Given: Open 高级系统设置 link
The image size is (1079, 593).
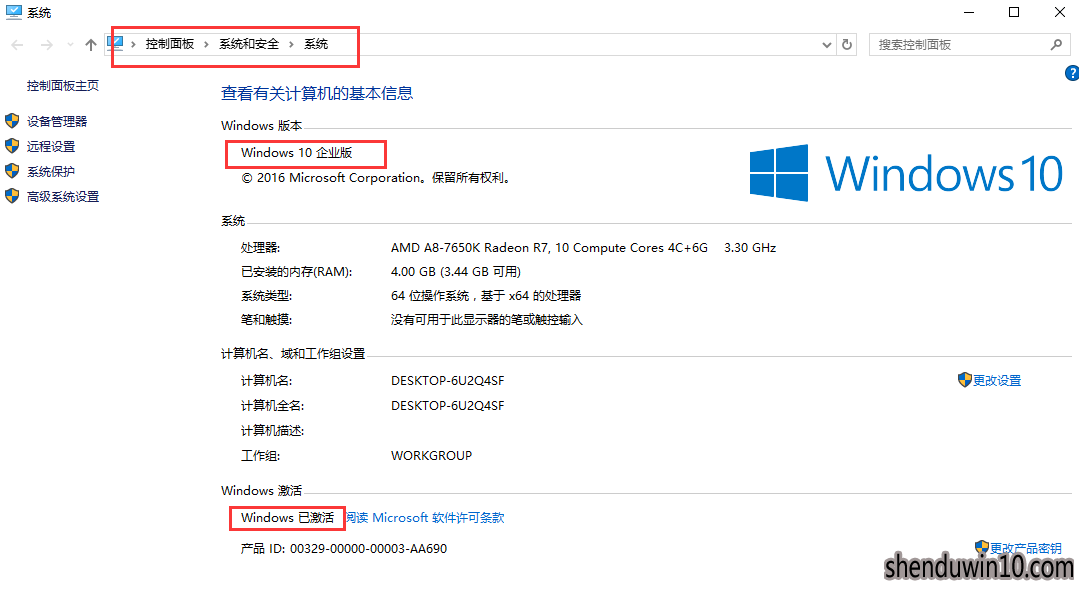Looking at the screenshot, I should (63, 197).
